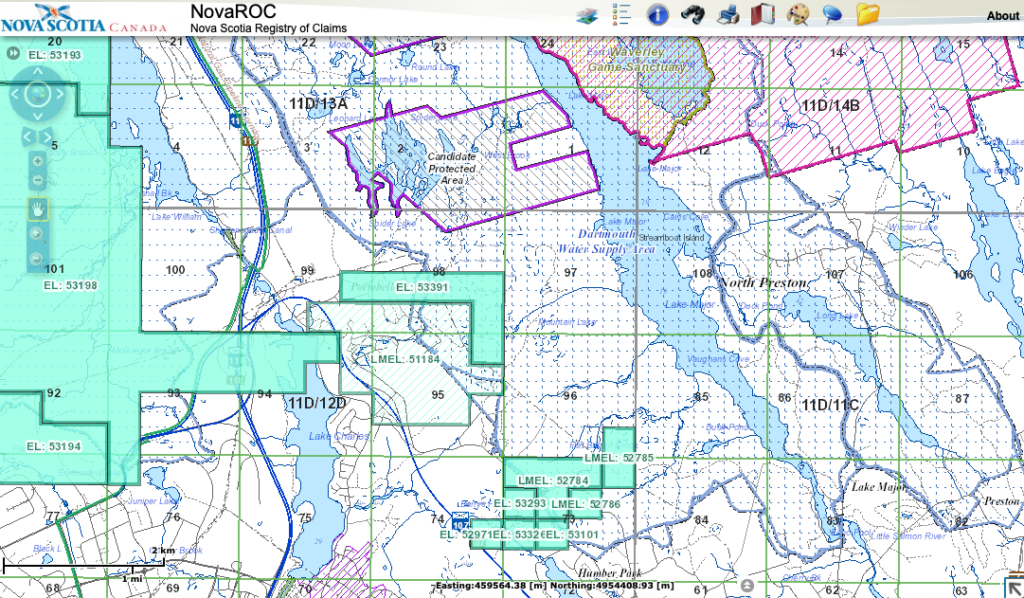Open the paint palette drawing tool

798,14
